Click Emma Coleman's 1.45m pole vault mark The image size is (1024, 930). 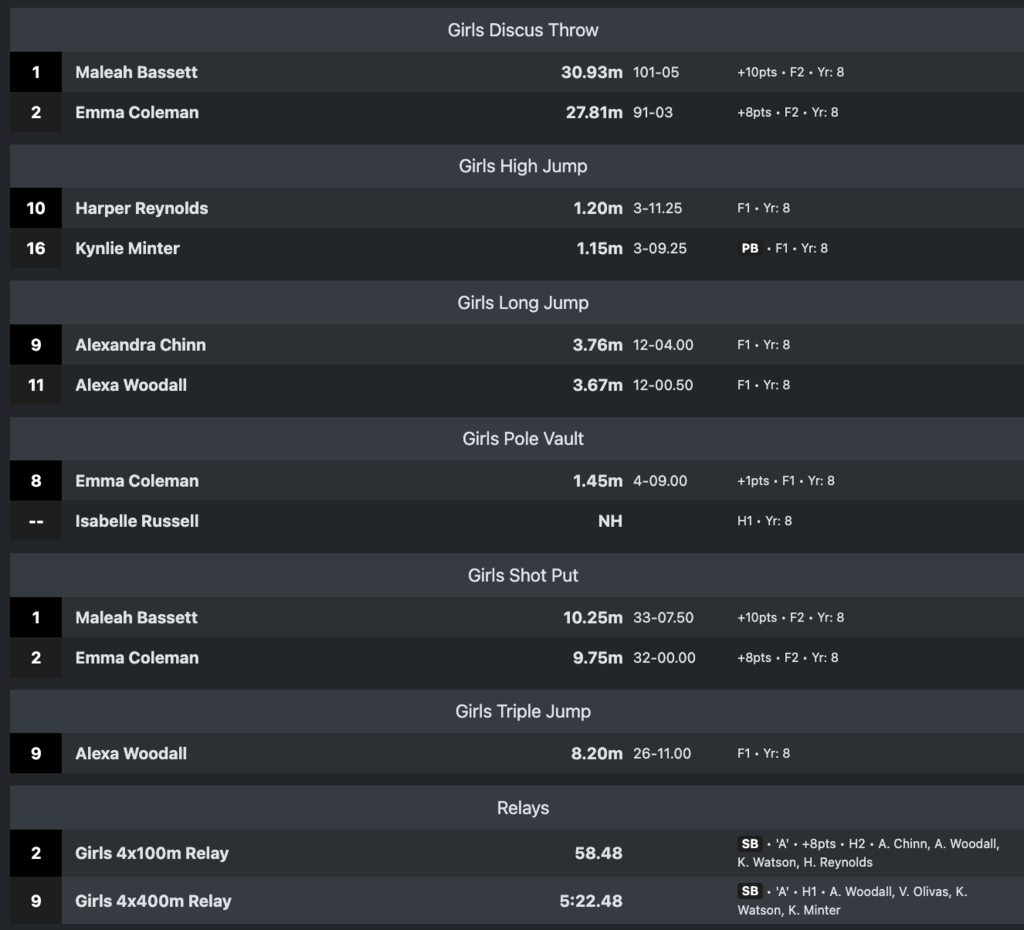click(x=597, y=481)
